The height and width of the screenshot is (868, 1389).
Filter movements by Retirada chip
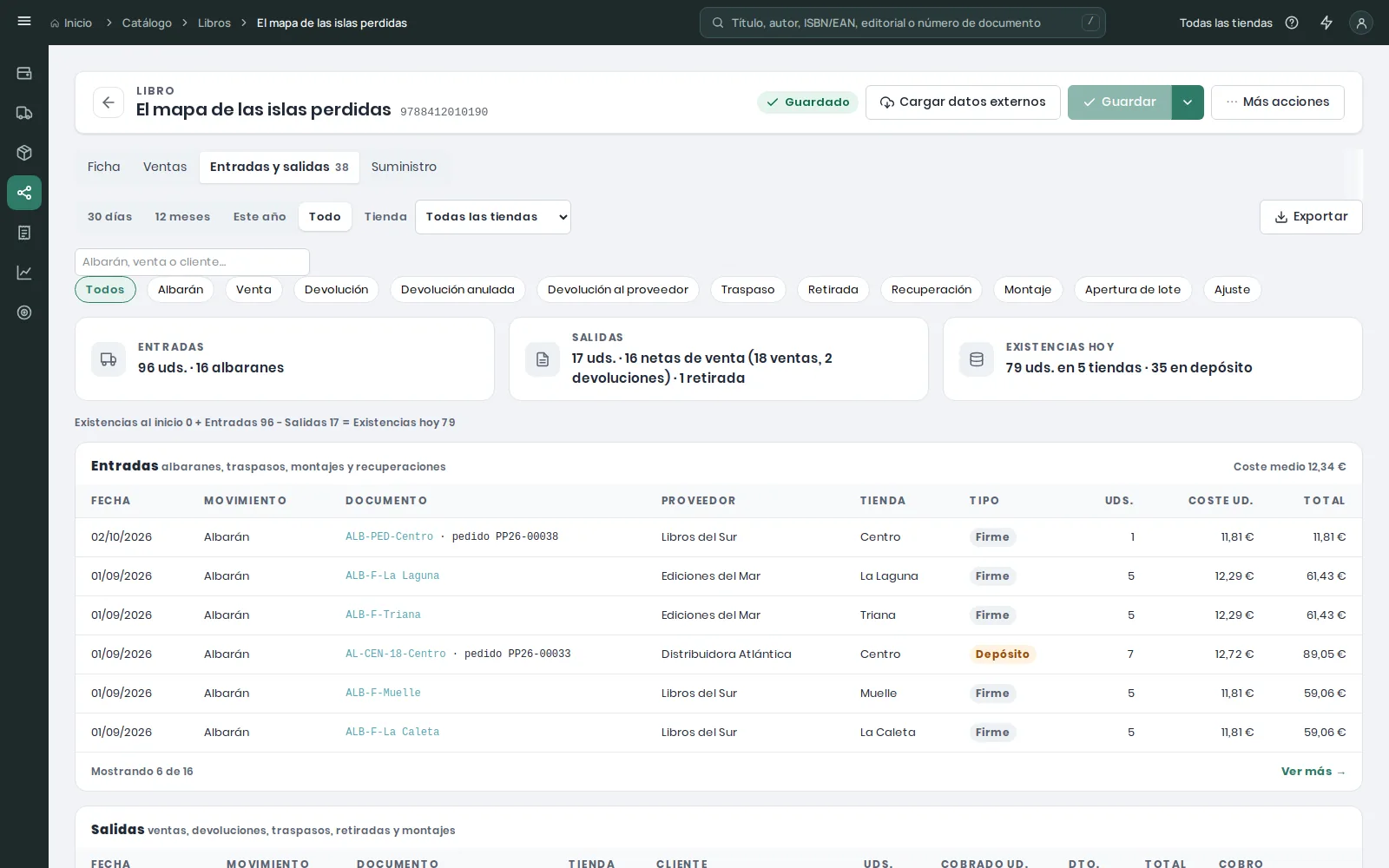(833, 290)
